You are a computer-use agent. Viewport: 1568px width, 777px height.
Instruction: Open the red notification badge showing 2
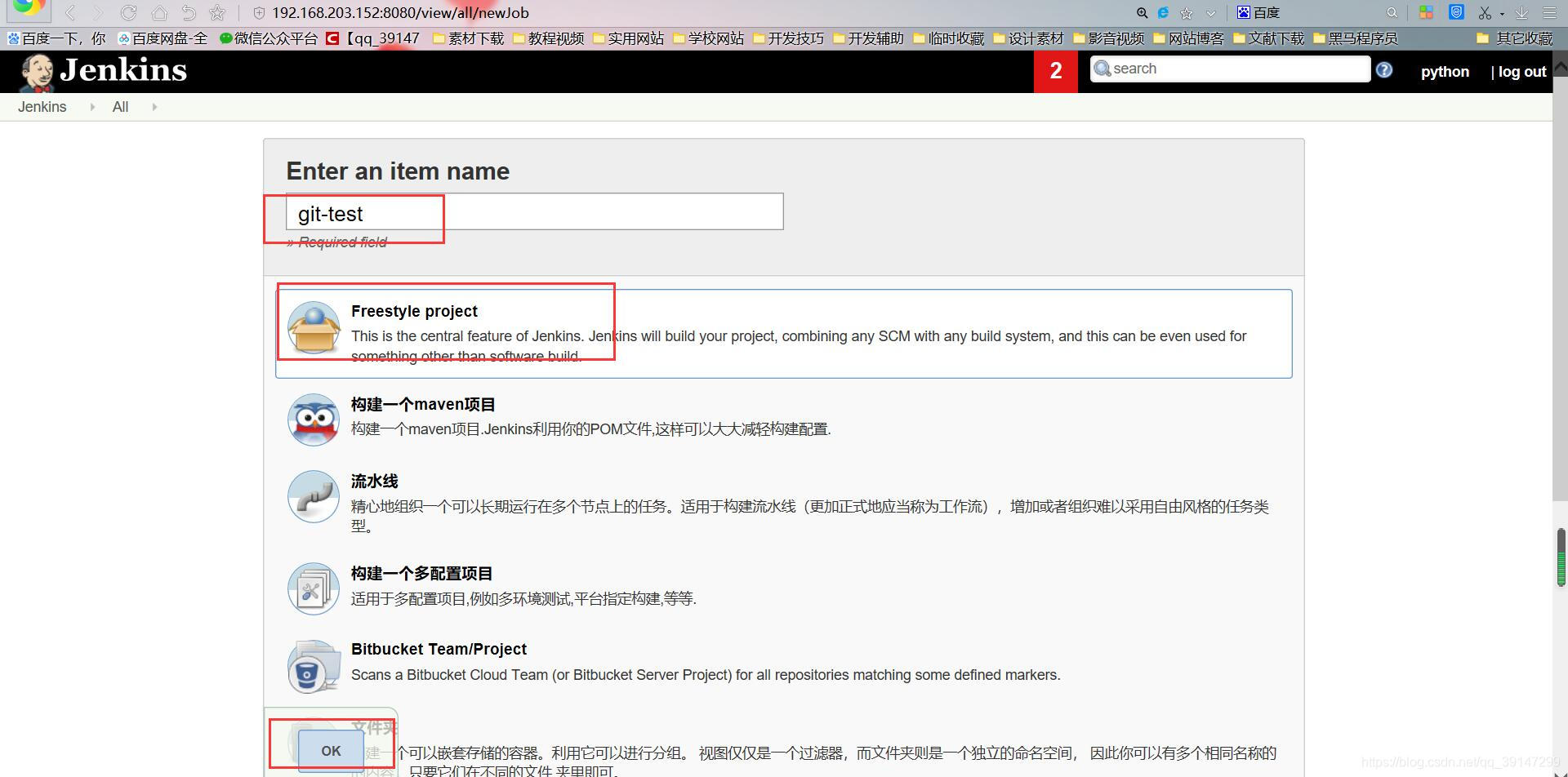pos(1055,71)
